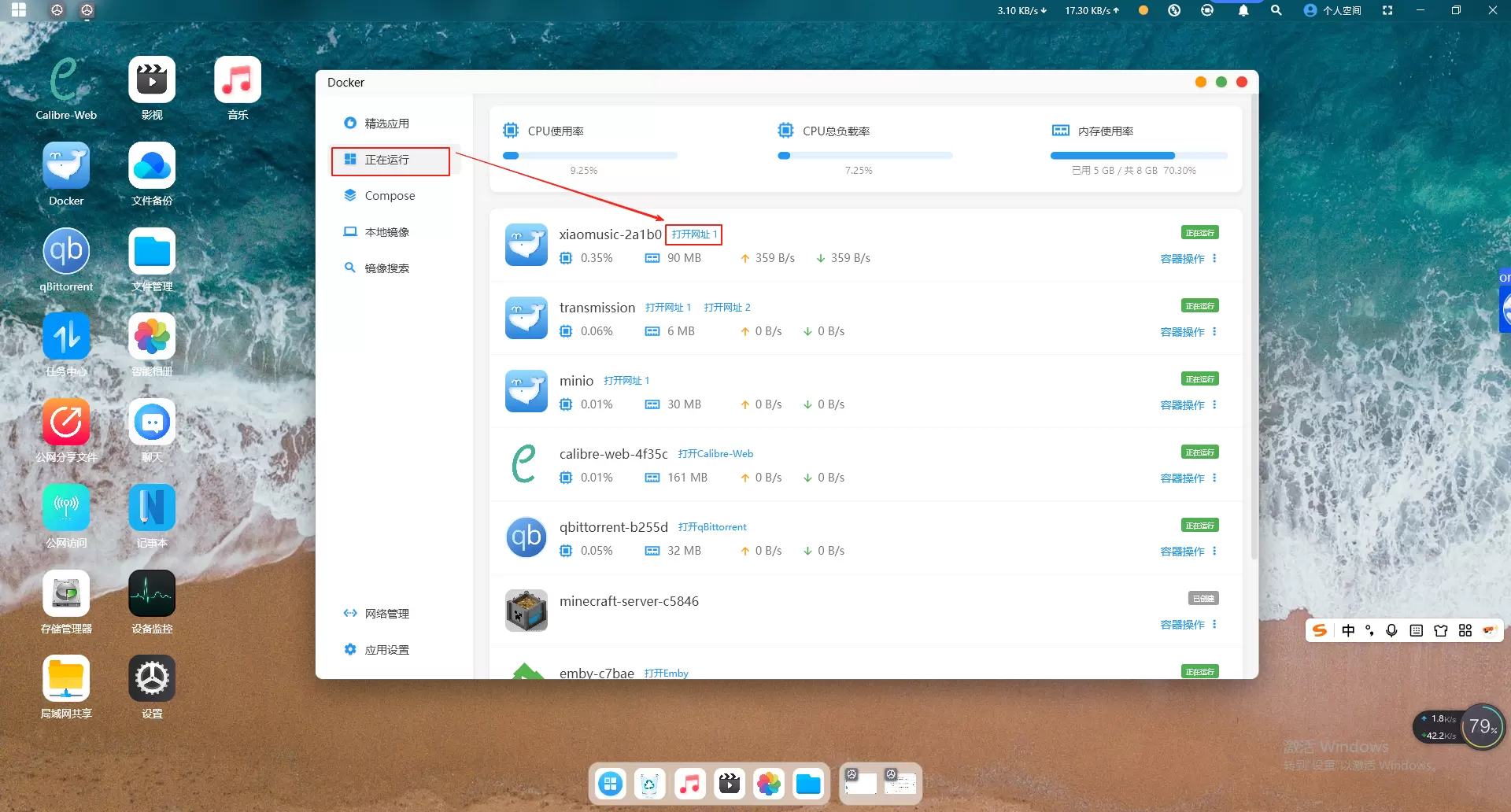Launch the 设备监控 device monitor app

pos(152,594)
